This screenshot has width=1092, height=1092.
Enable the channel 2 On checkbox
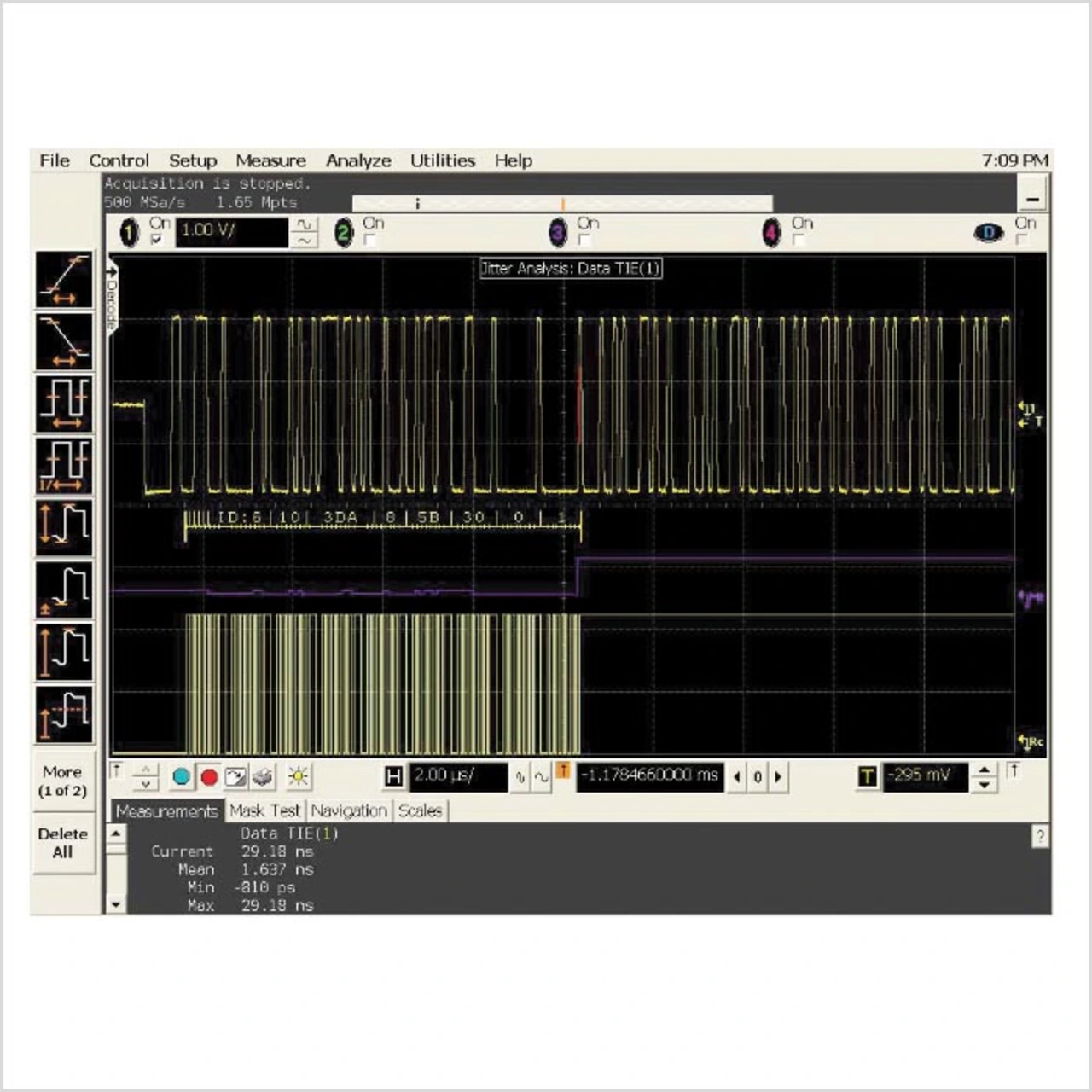(x=369, y=241)
